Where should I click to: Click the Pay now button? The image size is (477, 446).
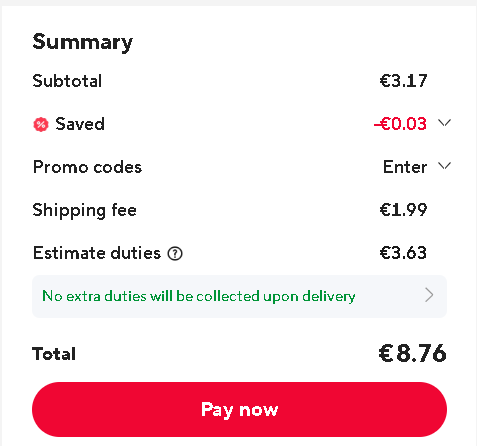click(239, 409)
